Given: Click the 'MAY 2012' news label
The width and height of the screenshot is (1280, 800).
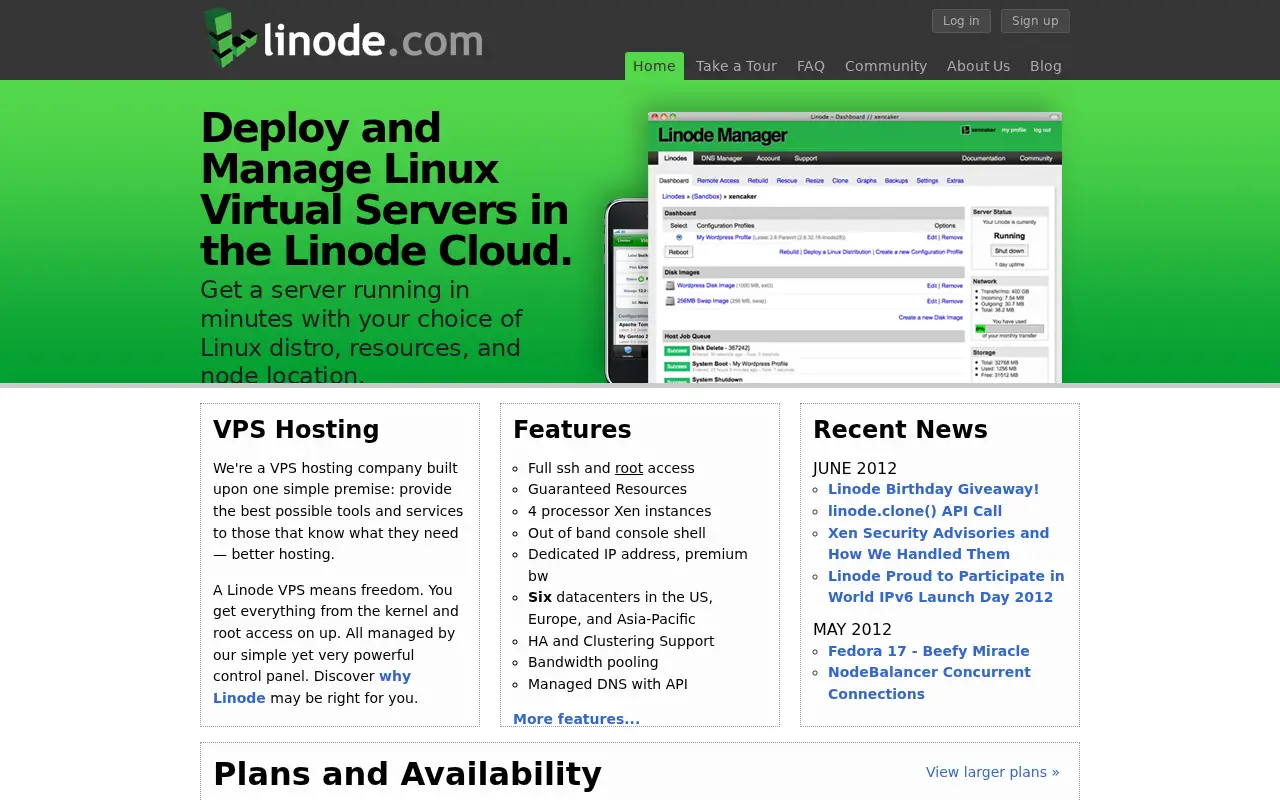Looking at the screenshot, I should coord(852,630).
